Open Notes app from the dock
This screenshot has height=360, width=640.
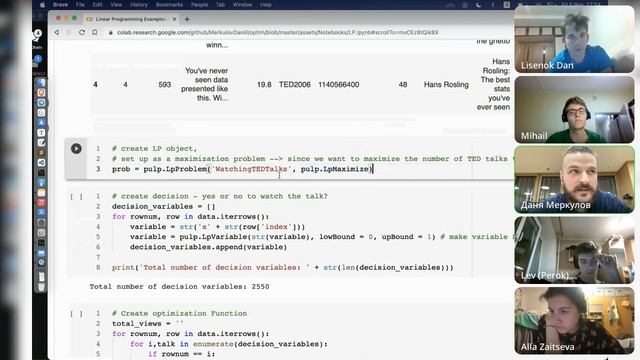[x=41, y=193]
